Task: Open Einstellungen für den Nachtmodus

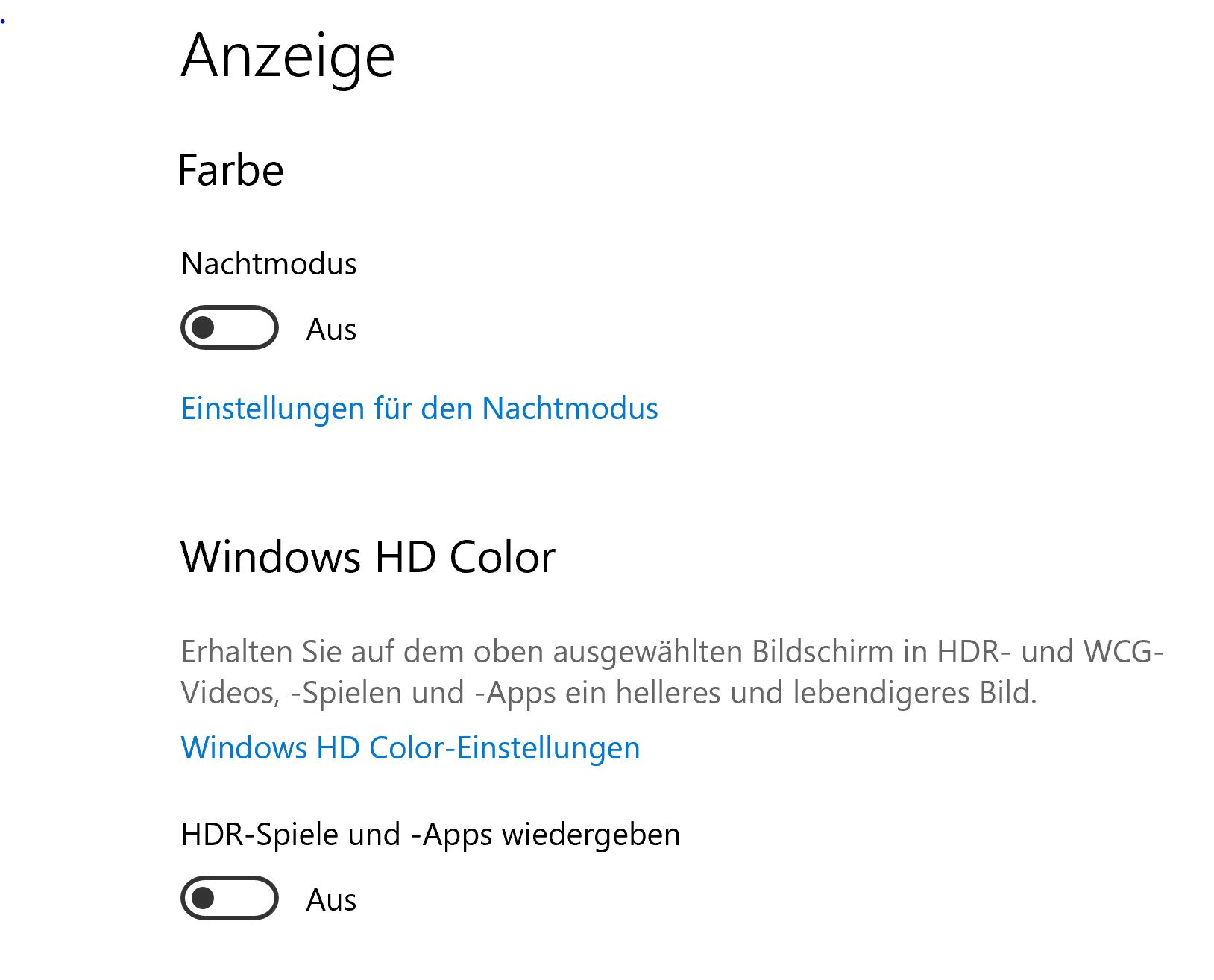Action: pyautogui.click(x=418, y=408)
